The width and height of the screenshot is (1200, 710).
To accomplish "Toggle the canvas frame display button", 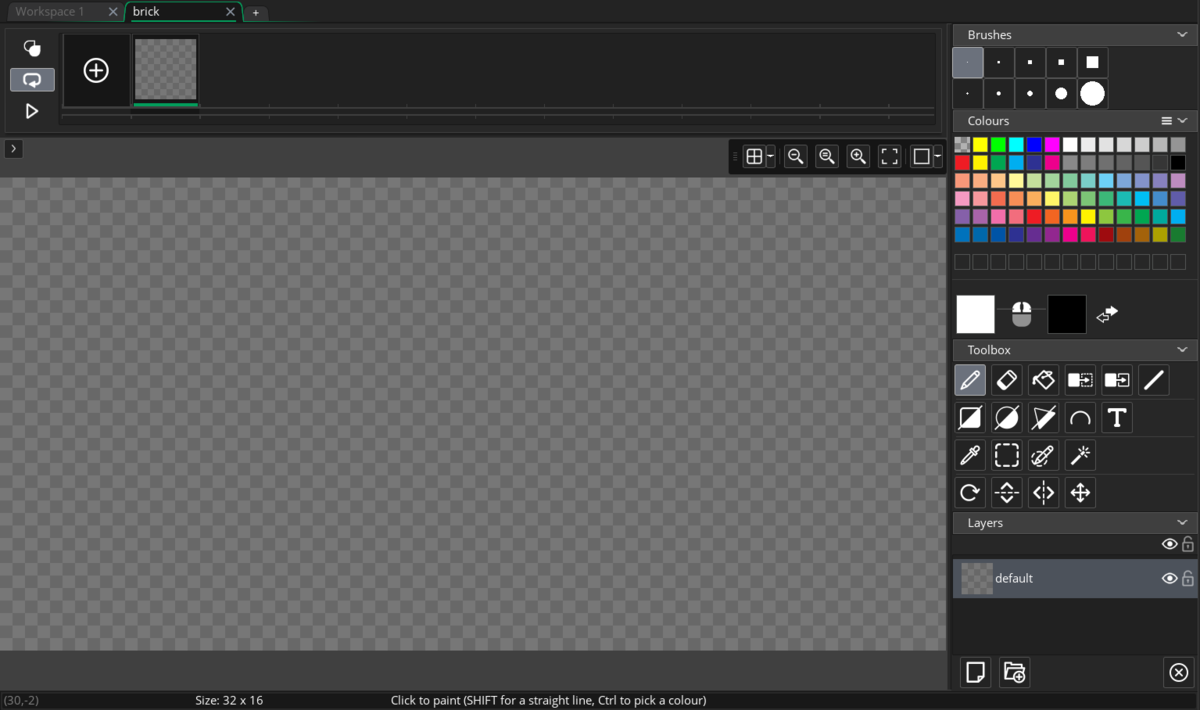I will click(922, 157).
